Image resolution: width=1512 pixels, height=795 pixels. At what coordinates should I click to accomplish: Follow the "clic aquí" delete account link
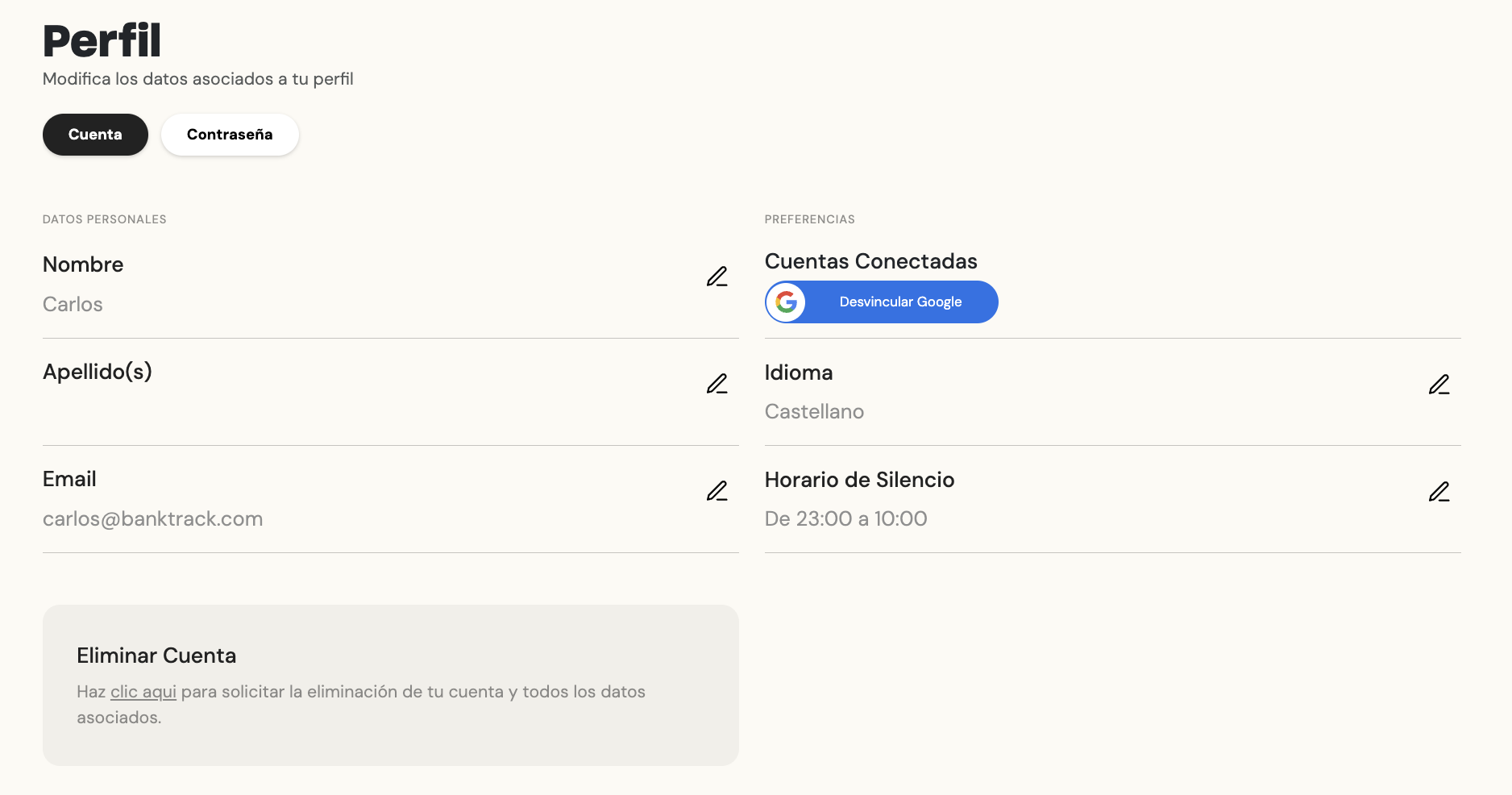pyautogui.click(x=143, y=692)
